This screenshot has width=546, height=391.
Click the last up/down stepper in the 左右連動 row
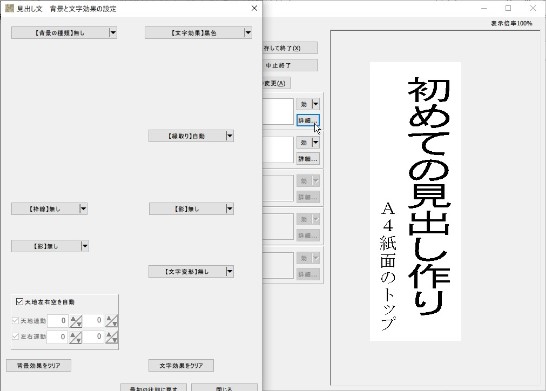[112, 337]
